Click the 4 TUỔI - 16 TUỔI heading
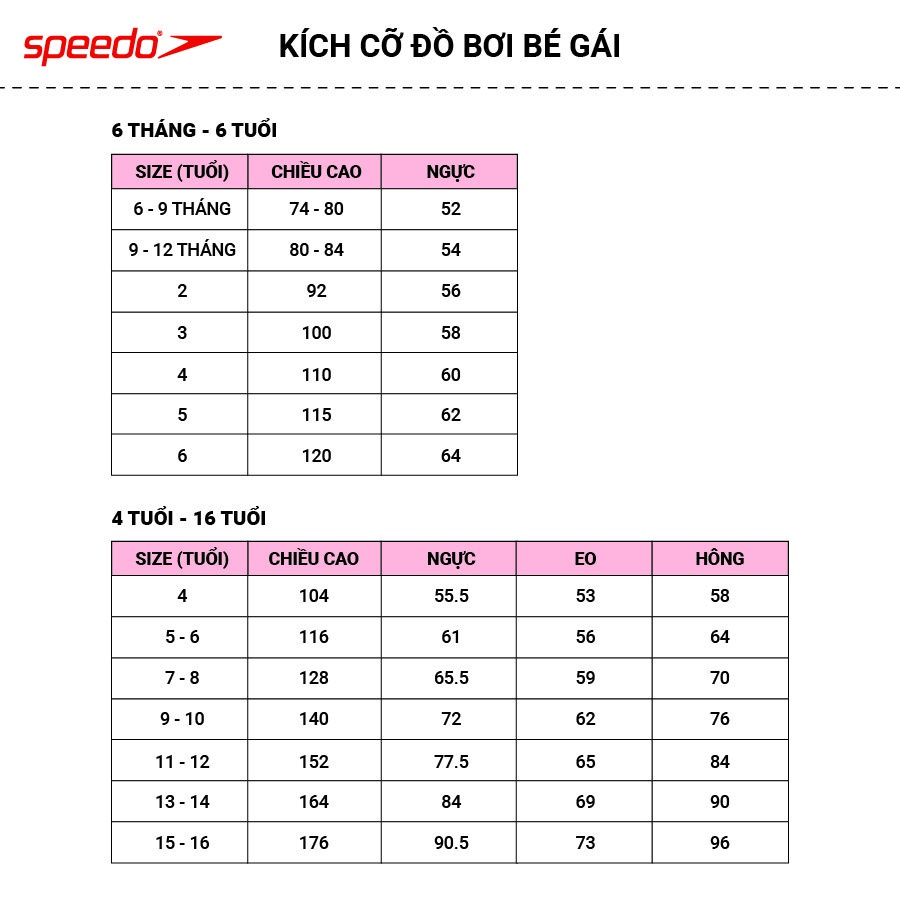The height and width of the screenshot is (900, 900). click(189, 518)
